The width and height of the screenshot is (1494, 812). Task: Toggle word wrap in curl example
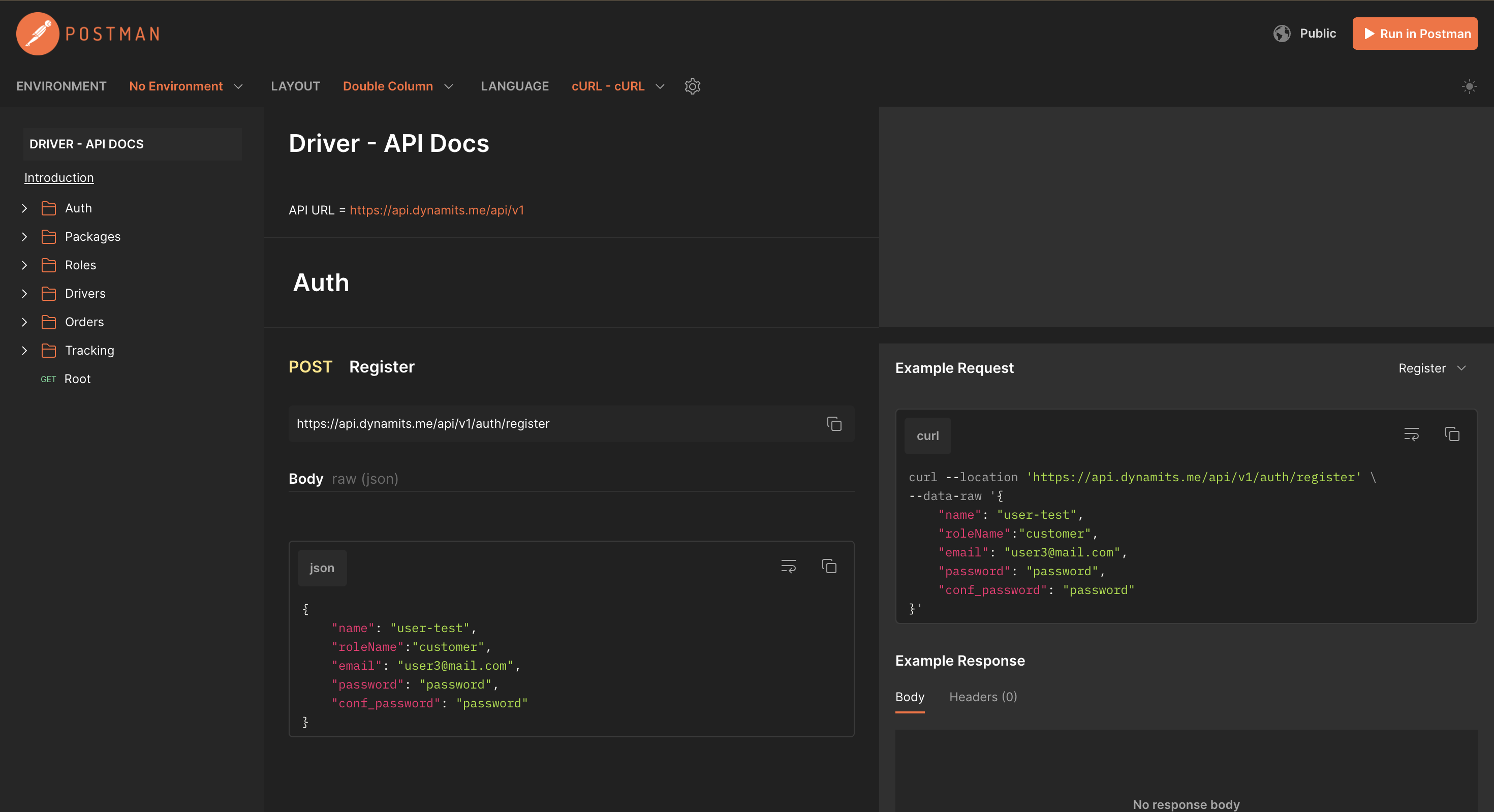1411,434
